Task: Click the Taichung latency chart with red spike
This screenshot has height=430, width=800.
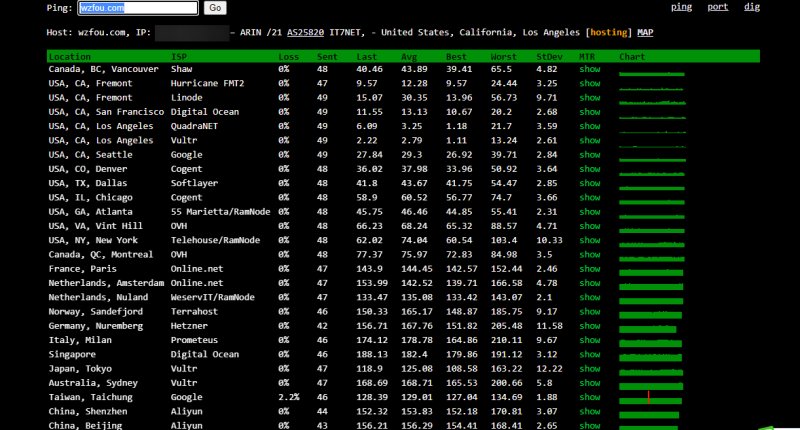Action: (651, 398)
